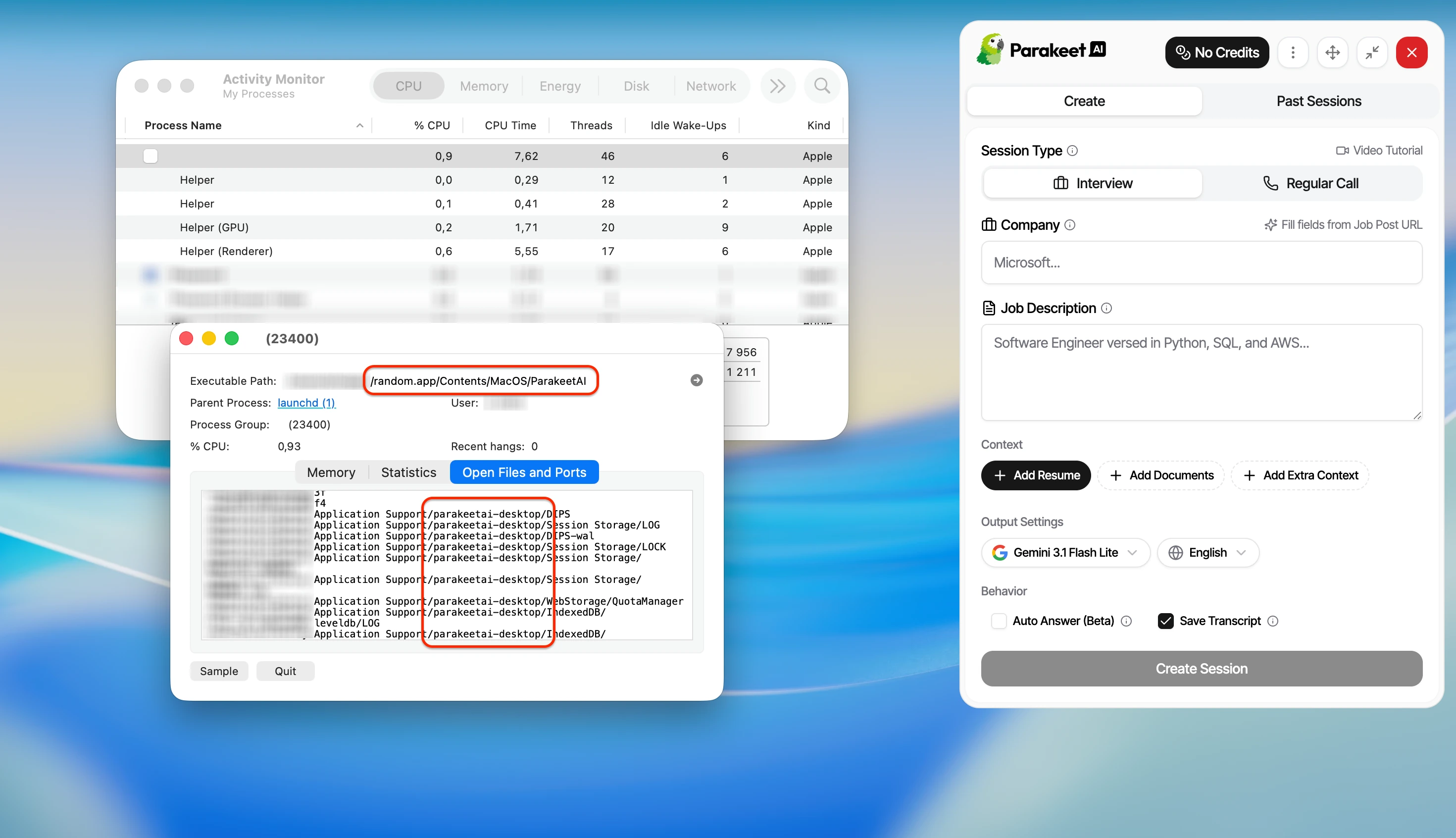Select the Helper row with 28 threads
The image size is (1456, 838).
482,203
